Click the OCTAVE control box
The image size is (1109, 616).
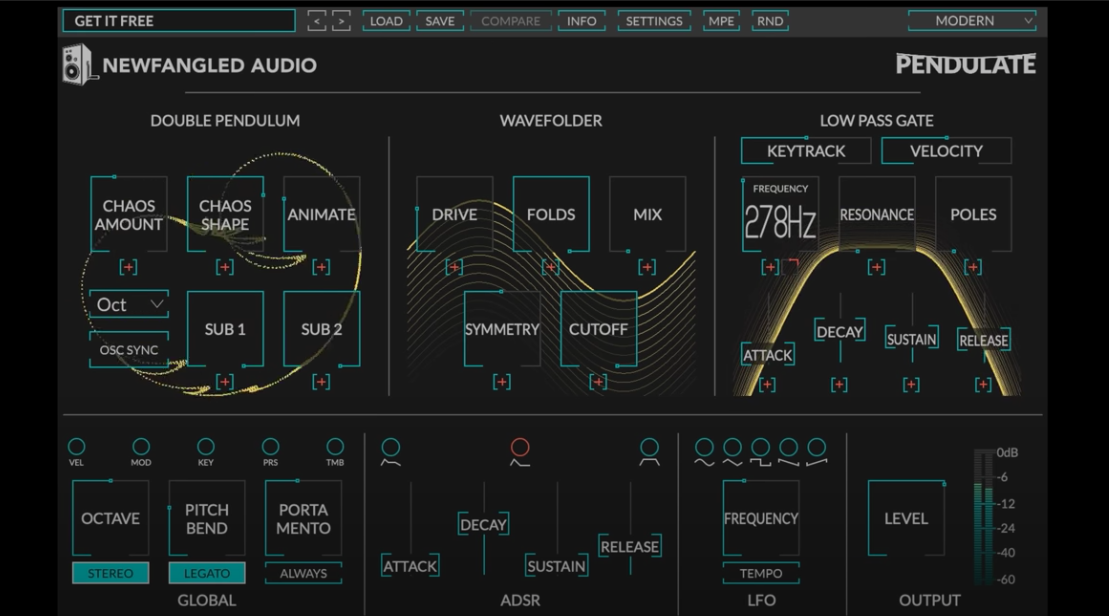110,518
